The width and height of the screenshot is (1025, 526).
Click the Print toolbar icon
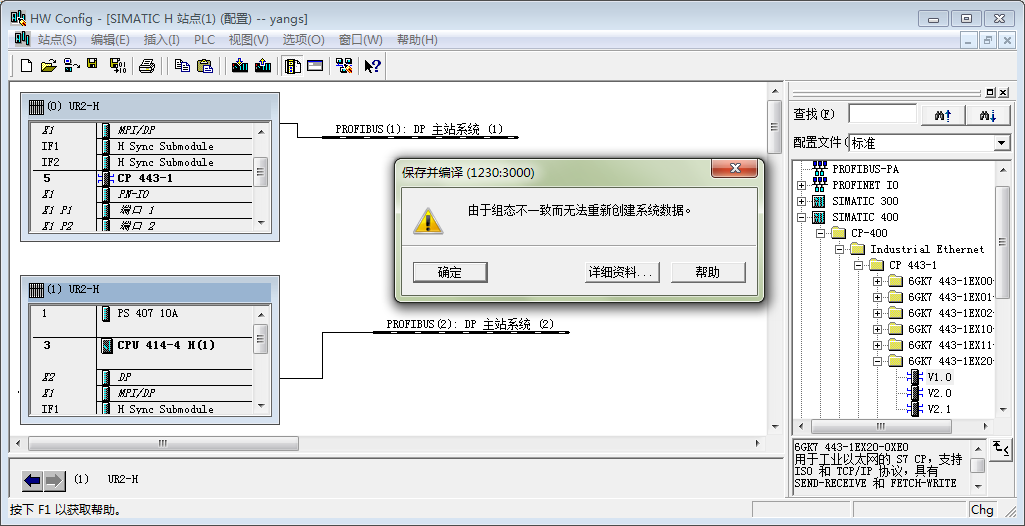(x=147, y=66)
